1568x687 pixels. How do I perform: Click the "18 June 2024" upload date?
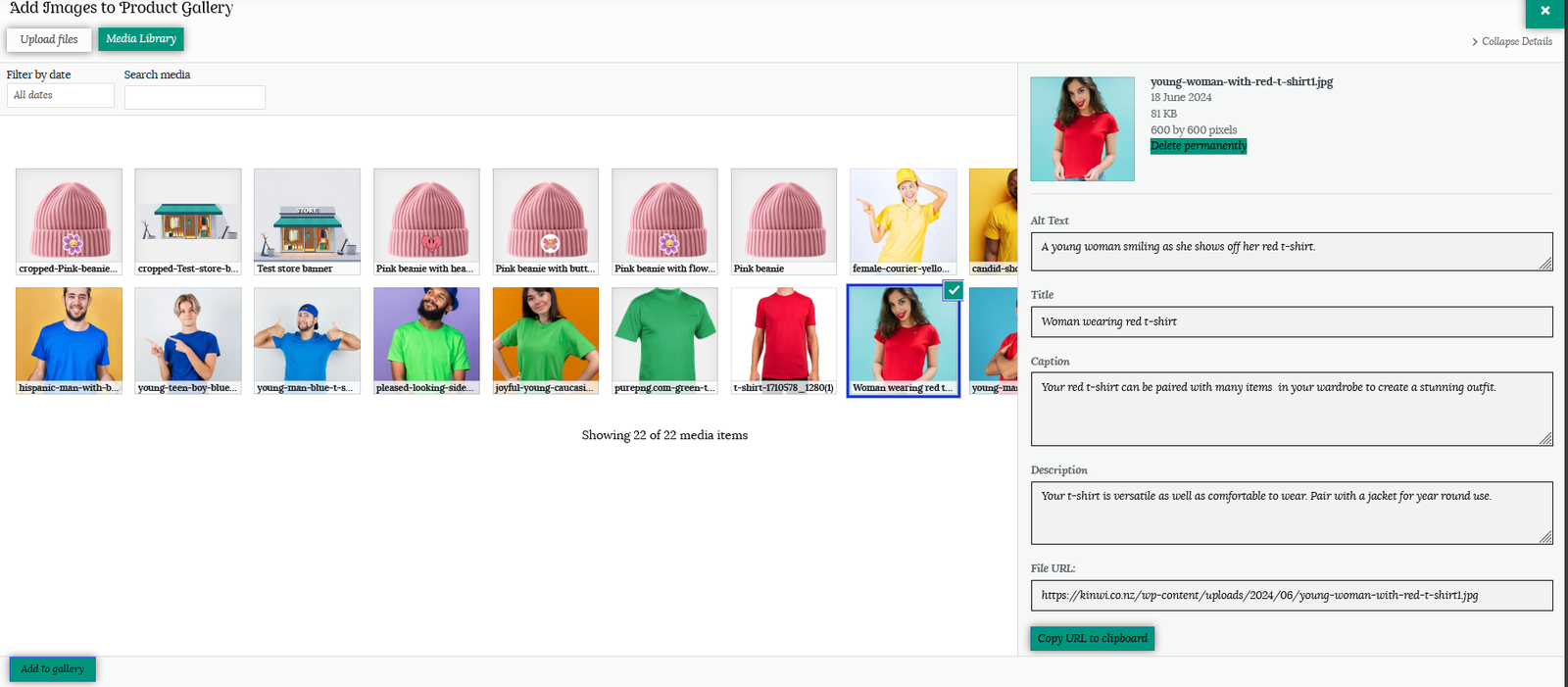point(1181,97)
